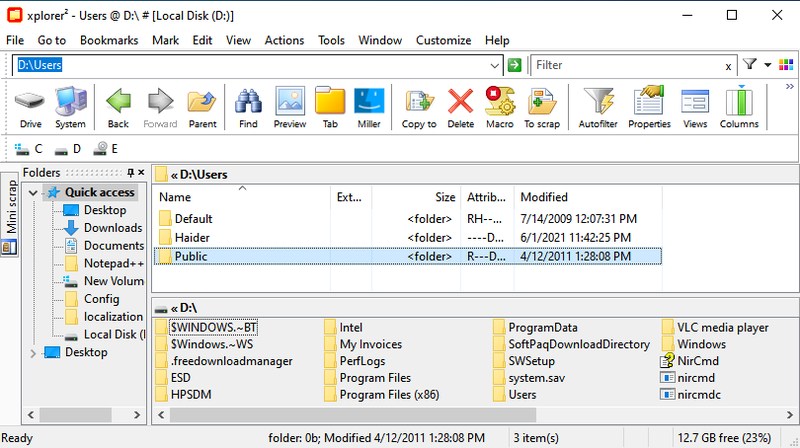Collapse the Quick access tree node
This screenshot has width=800, height=448.
click(x=34, y=192)
